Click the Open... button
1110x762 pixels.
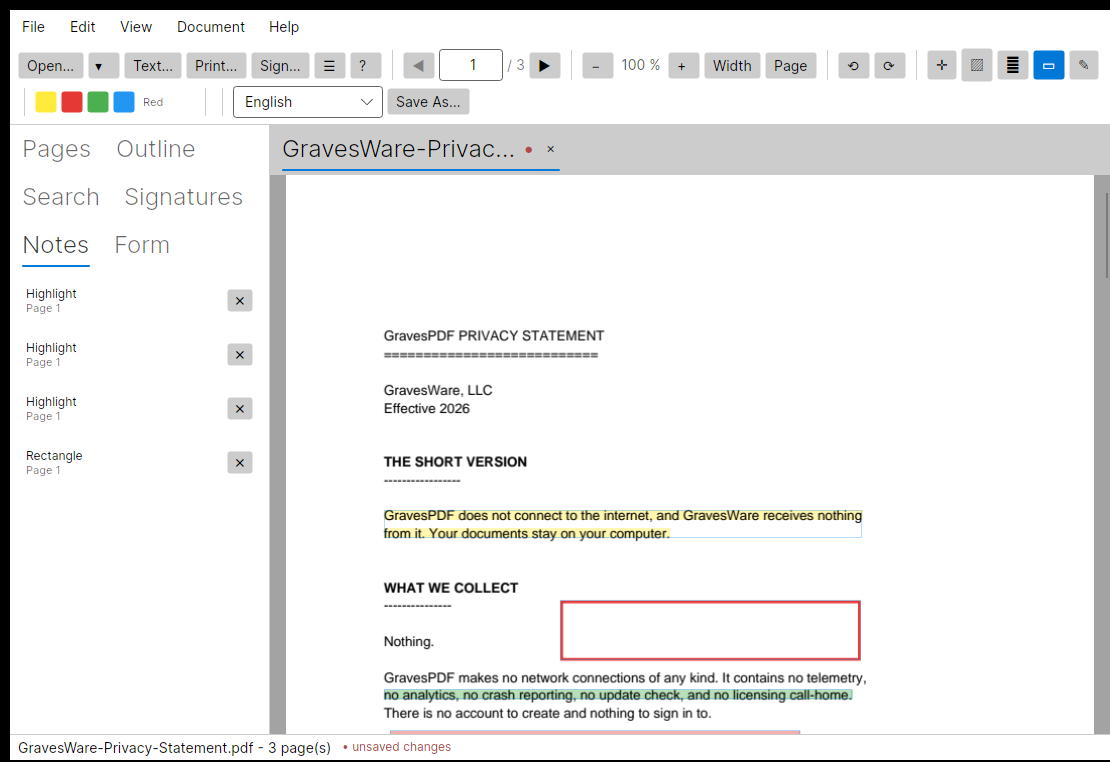point(50,66)
